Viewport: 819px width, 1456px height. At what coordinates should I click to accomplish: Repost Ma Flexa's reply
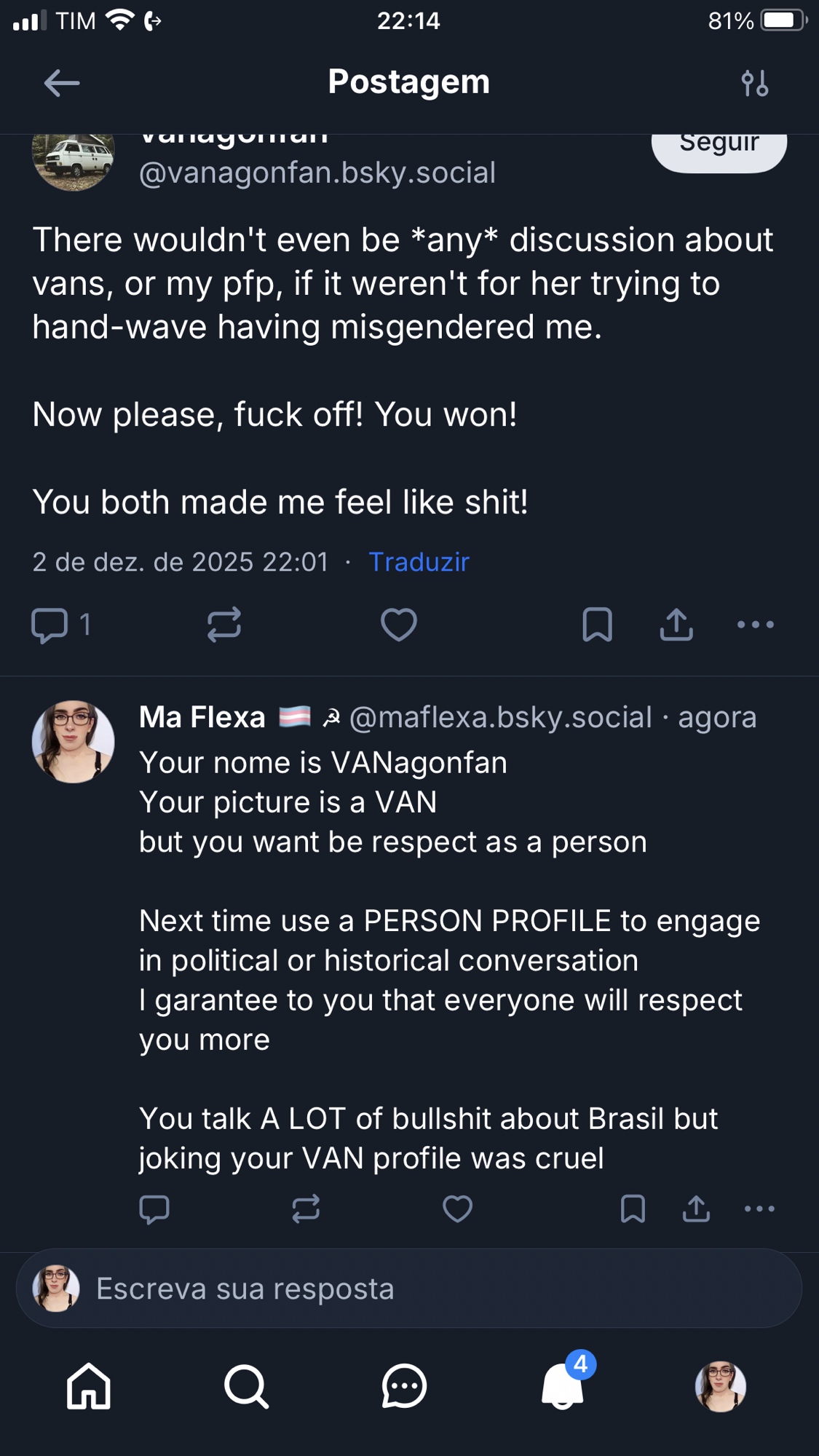(x=306, y=1209)
